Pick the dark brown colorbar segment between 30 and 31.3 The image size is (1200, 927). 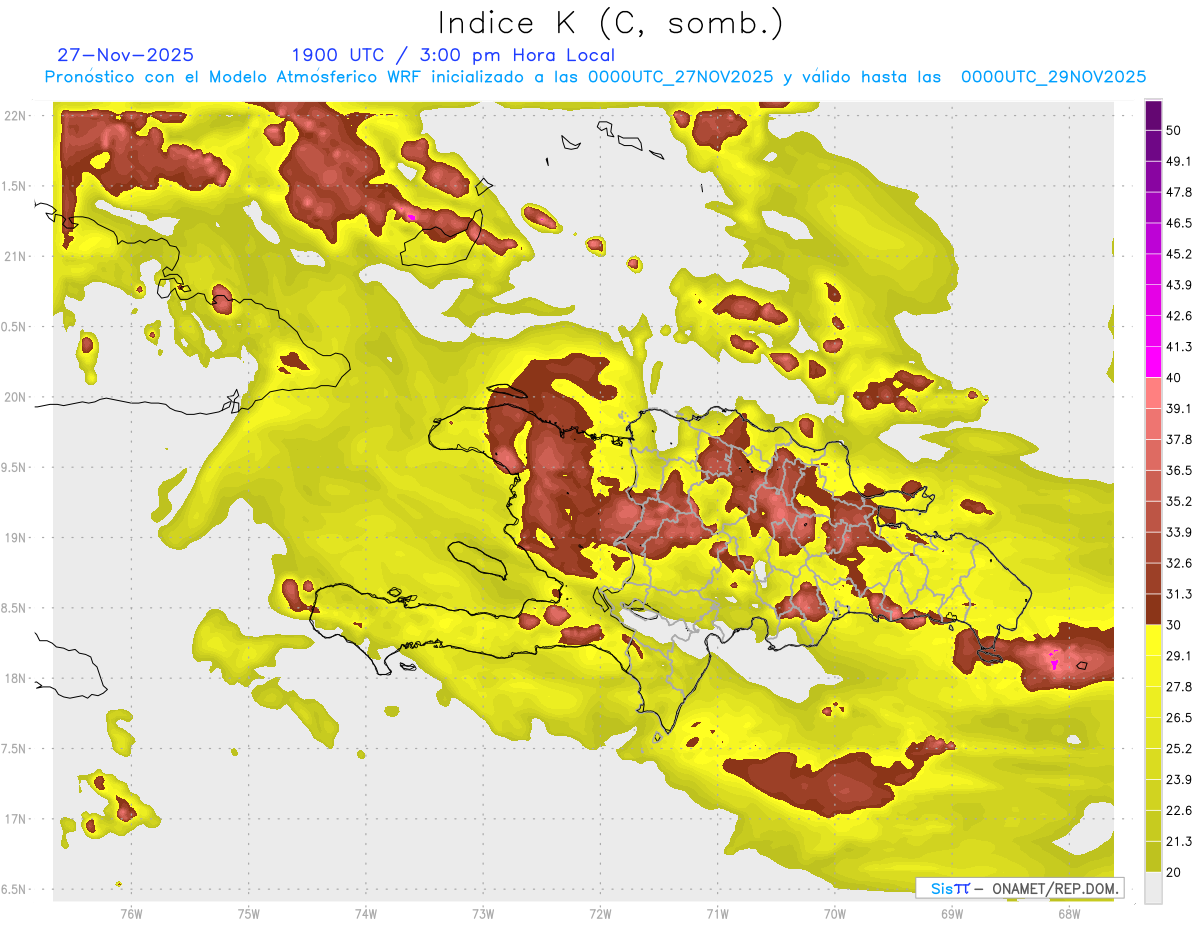tap(1153, 609)
